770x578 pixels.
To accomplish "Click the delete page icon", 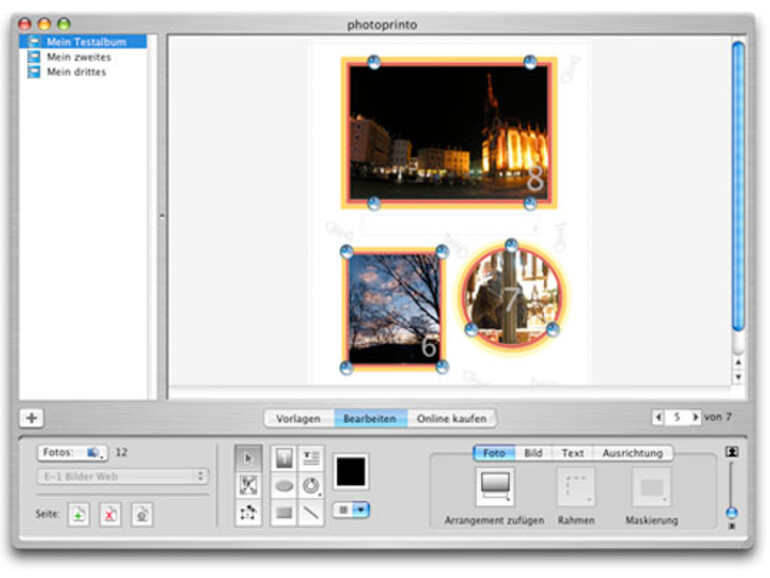I will click(x=110, y=514).
